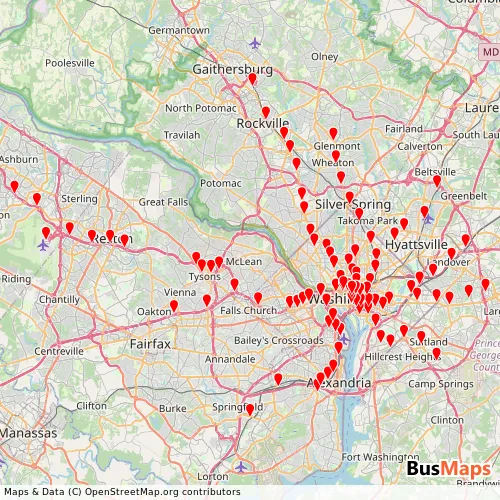The width and height of the screenshot is (500, 500).
Task: Click the red pin at Gaithersburg
Action: [253, 79]
